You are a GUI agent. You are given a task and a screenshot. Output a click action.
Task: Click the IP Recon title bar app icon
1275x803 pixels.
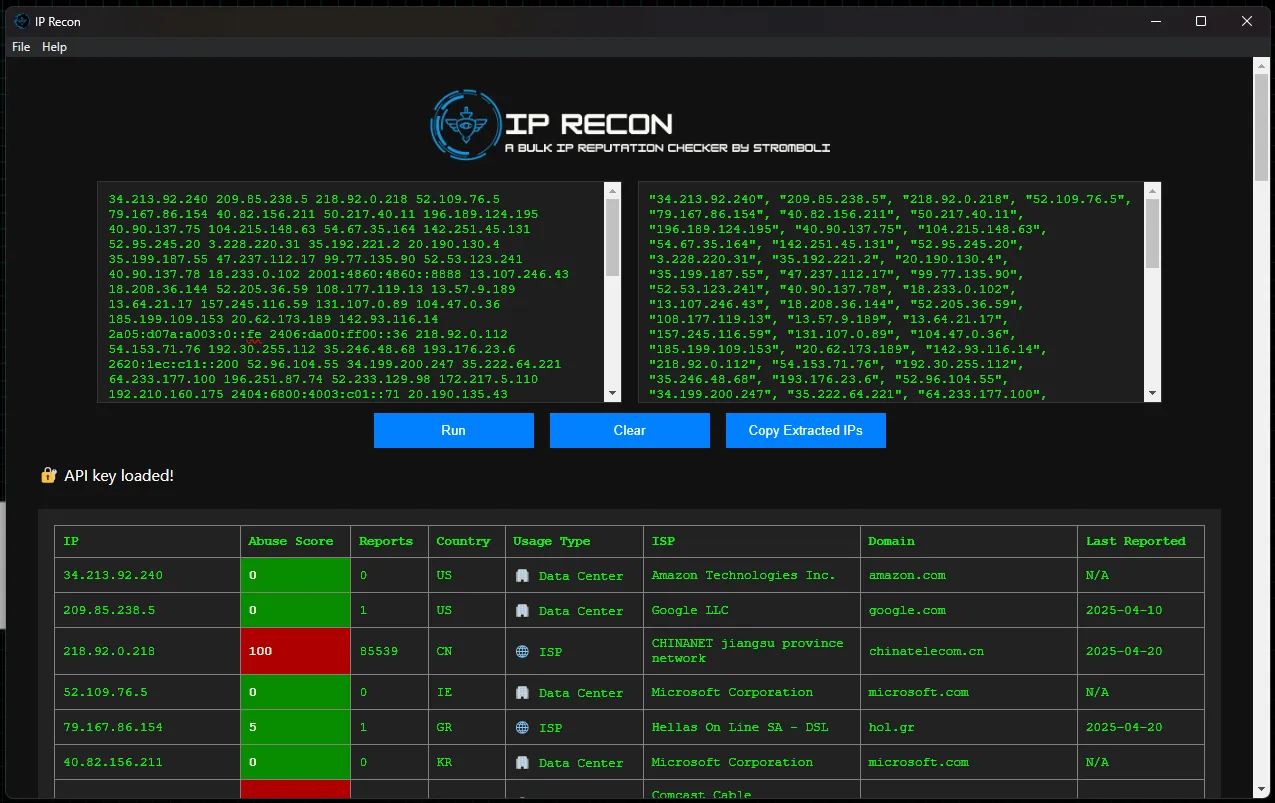point(21,21)
